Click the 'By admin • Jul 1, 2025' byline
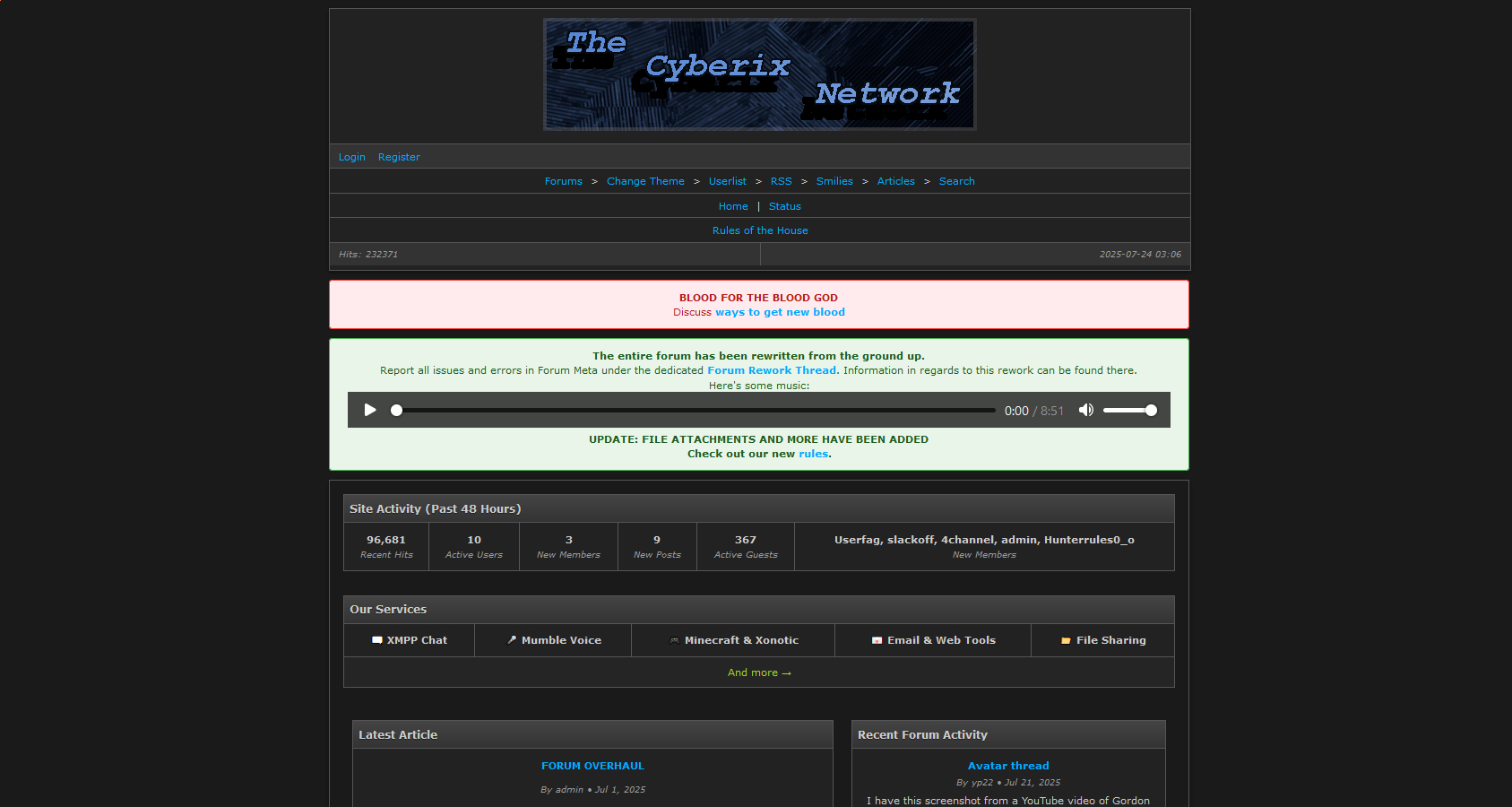The width and height of the screenshot is (1512, 807). [x=592, y=790]
